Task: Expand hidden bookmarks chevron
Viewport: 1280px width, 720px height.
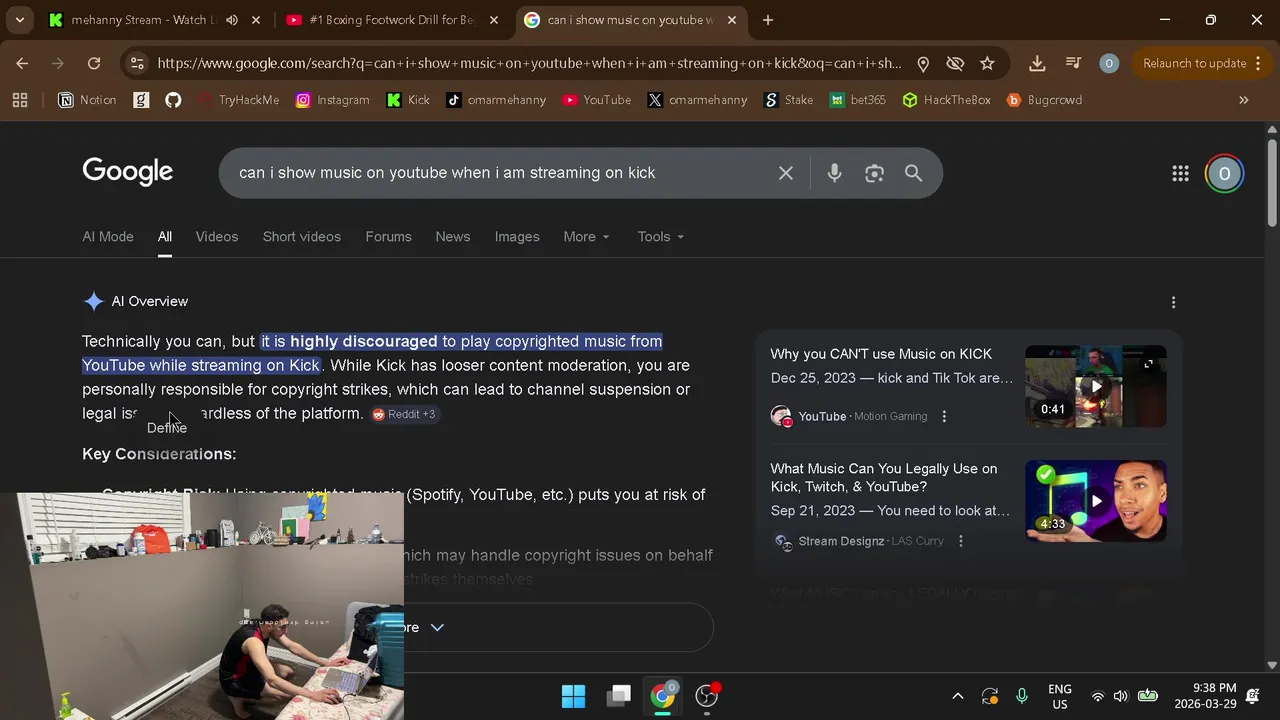Action: coord(1244,100)
